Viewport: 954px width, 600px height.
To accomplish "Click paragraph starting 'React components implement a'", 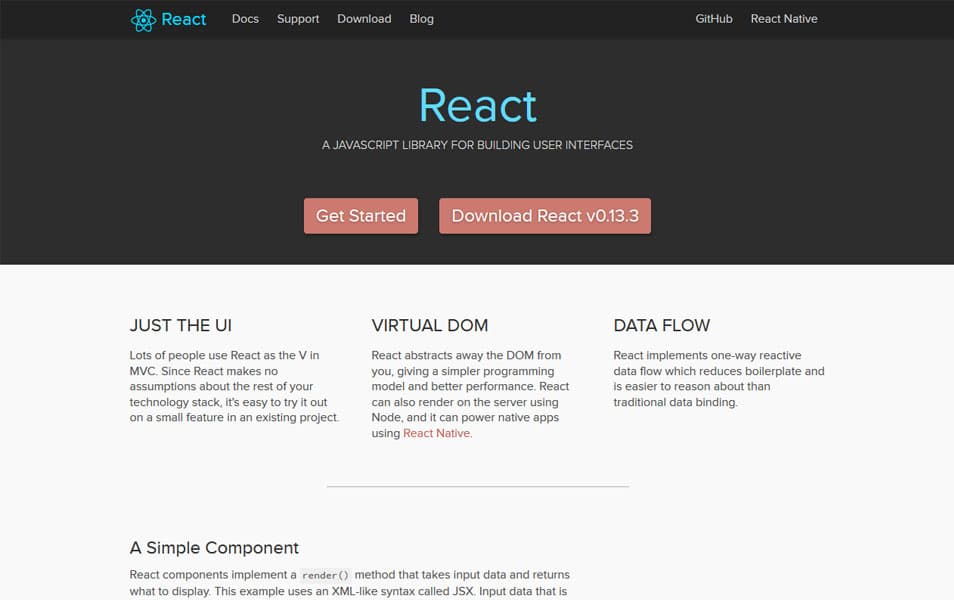I will (x=350, y=583).
